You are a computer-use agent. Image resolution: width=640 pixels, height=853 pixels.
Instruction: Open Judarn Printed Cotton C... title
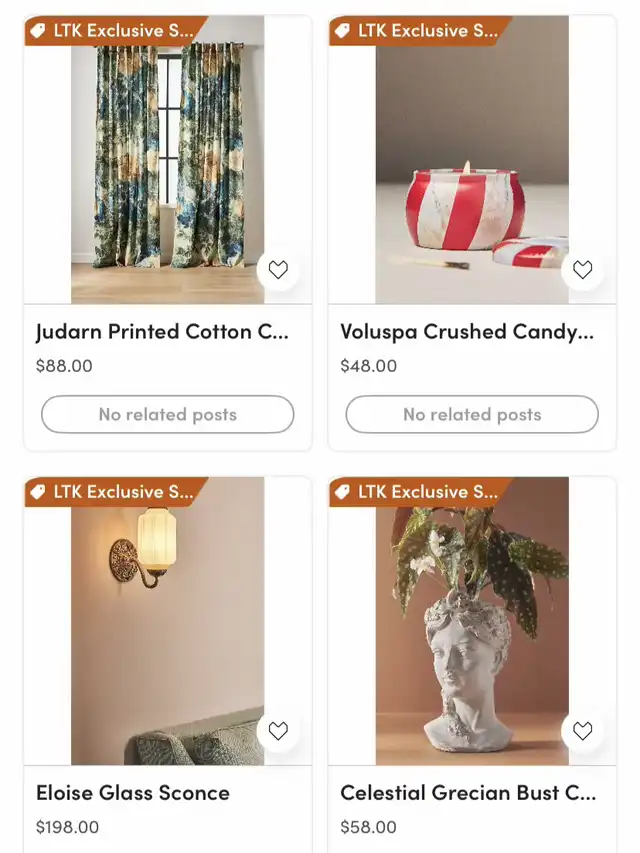click(x=162, y=332)
